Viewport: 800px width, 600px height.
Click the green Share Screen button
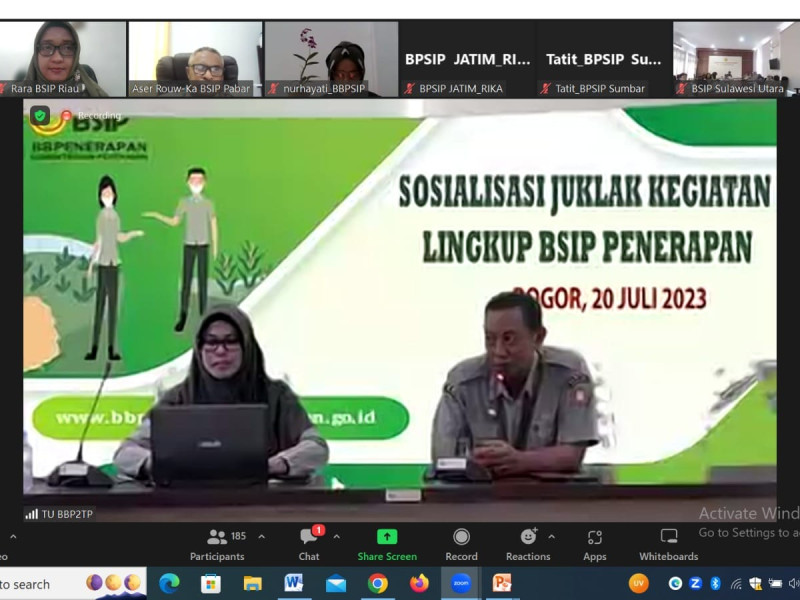pos(387,544)
